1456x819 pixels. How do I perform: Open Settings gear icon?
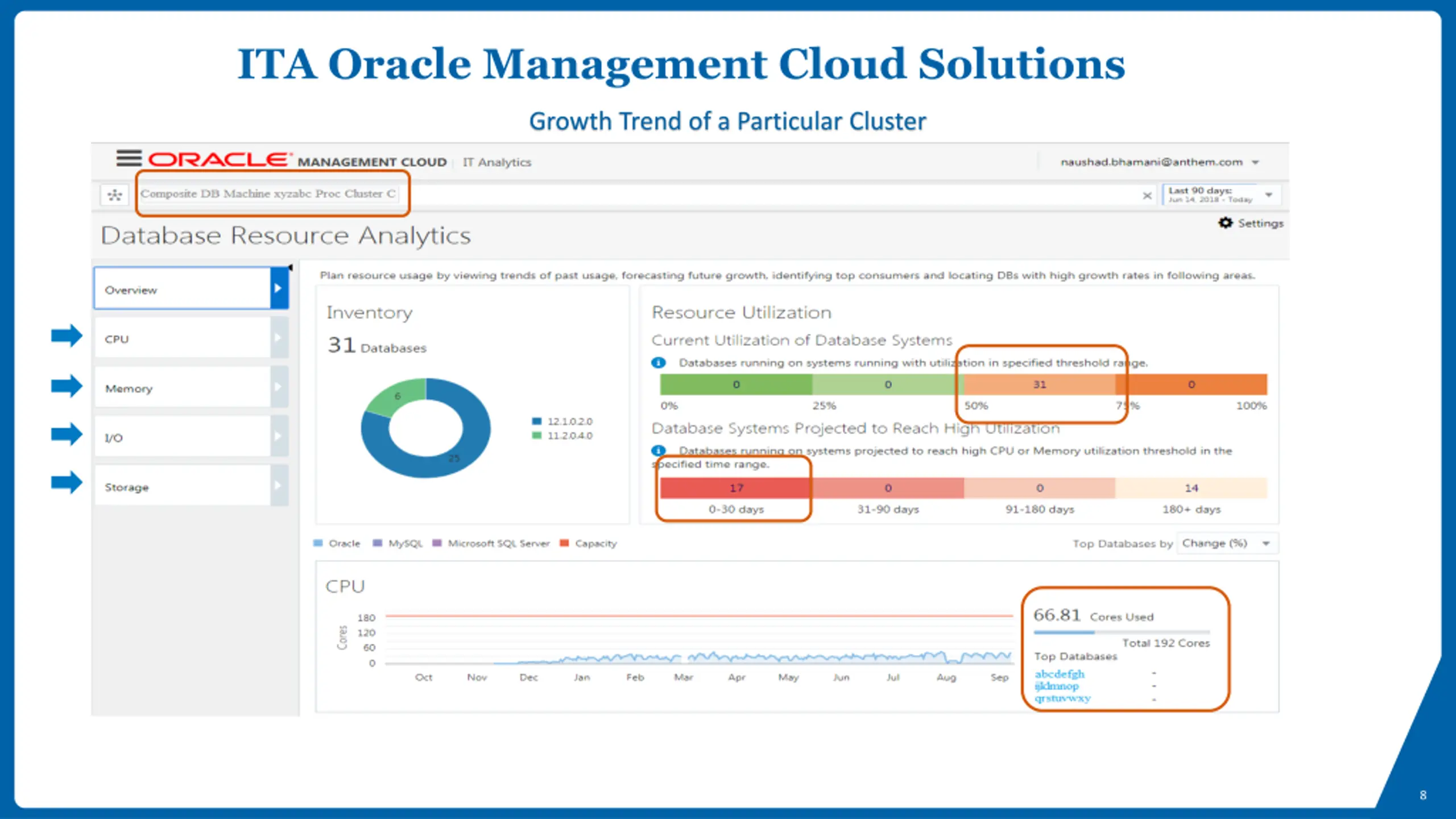[x=1225, y=223]
